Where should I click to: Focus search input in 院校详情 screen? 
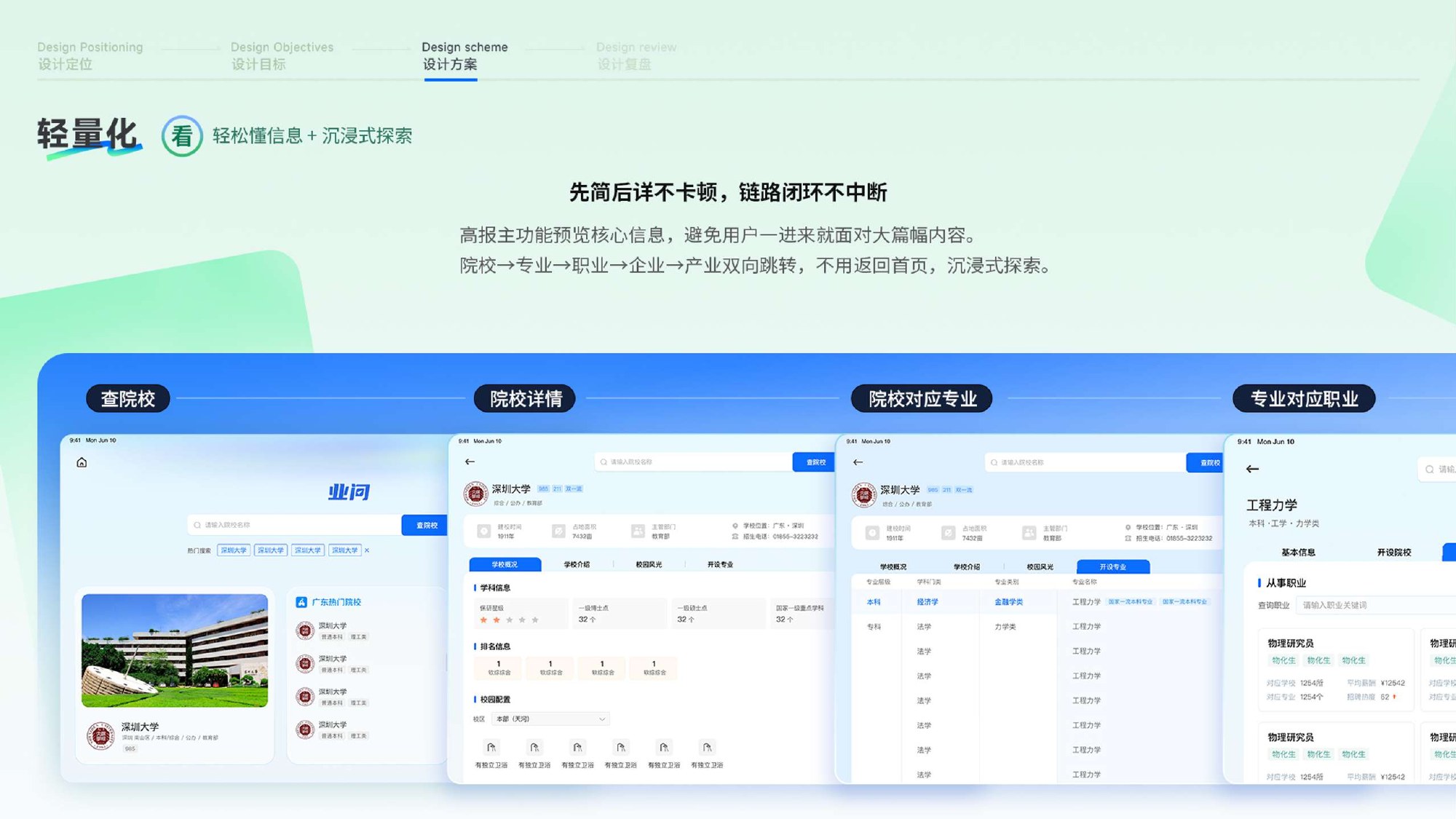click(x=694, y=462)
